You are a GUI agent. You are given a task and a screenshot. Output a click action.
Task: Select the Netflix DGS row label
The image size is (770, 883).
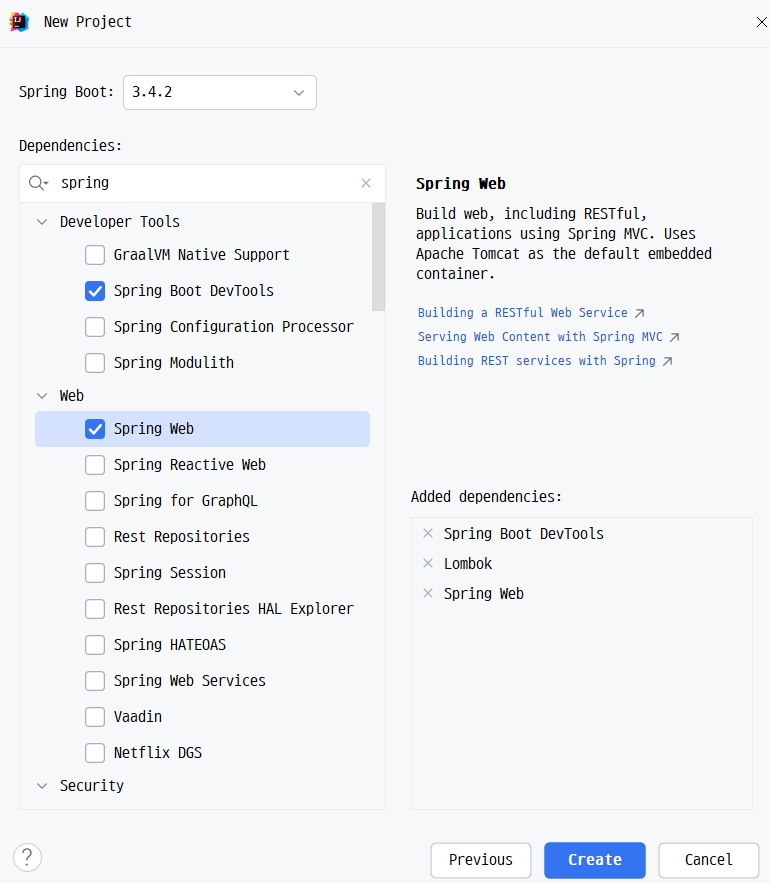[158, 753]
